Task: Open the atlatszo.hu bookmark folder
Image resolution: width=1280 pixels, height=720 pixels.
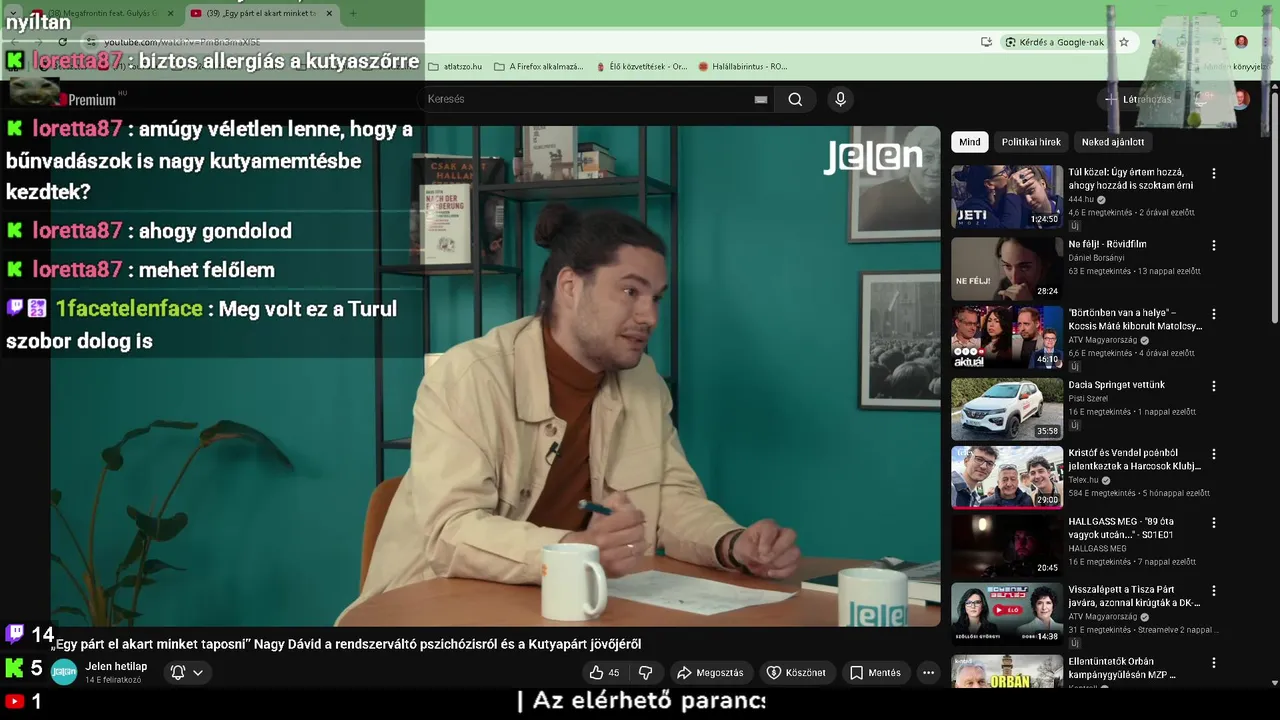Action: tap(455, 67)
